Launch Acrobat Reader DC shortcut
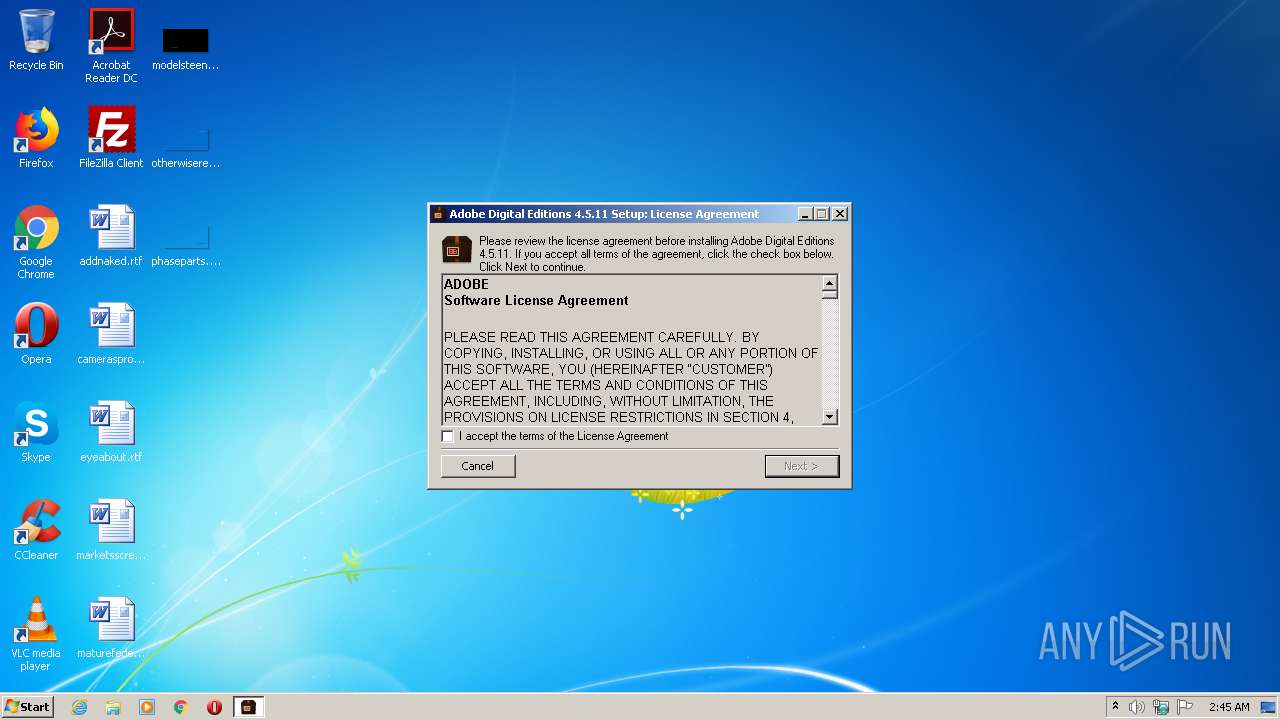The image size is (1280, 720). click(x=111, y=46)
